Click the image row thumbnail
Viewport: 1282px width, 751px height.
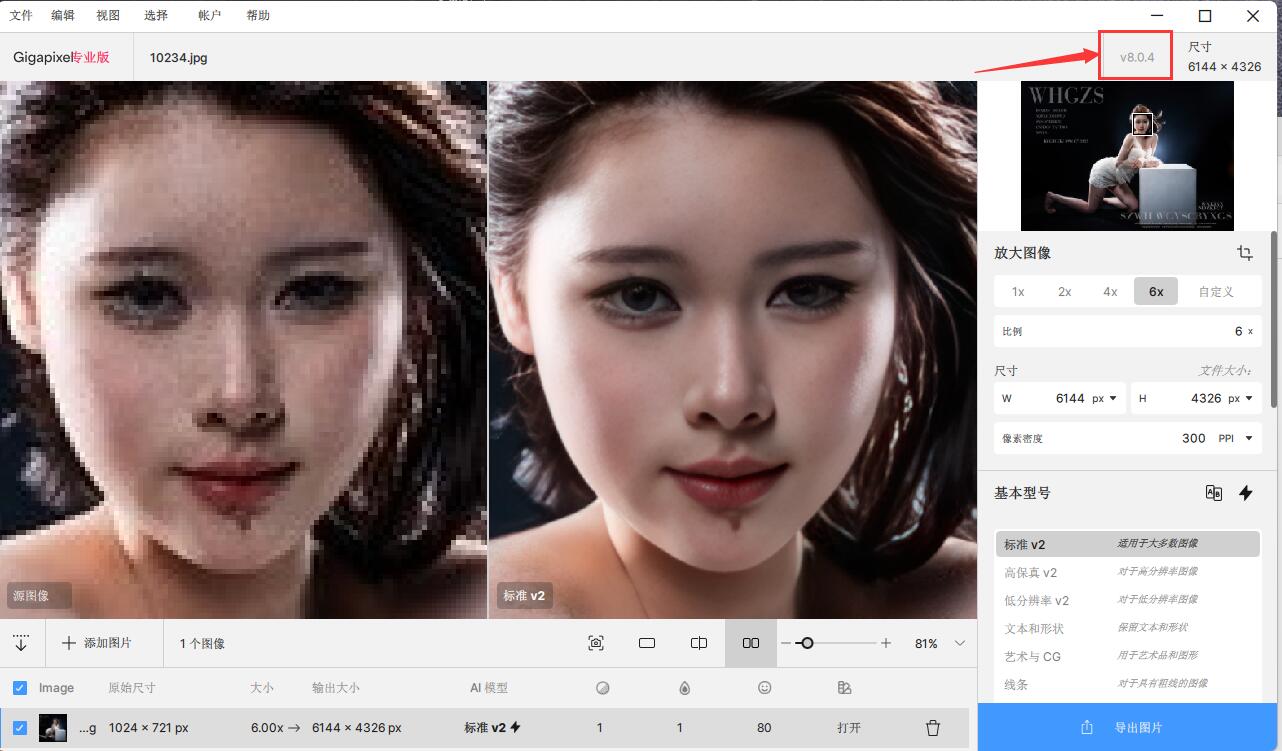coord(53,728)
